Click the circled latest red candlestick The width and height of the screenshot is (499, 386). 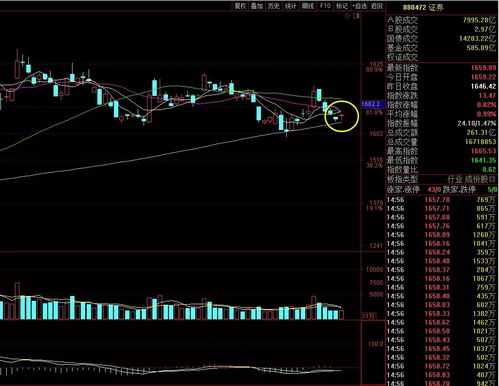pyautogui.click(x=342, y=116)
